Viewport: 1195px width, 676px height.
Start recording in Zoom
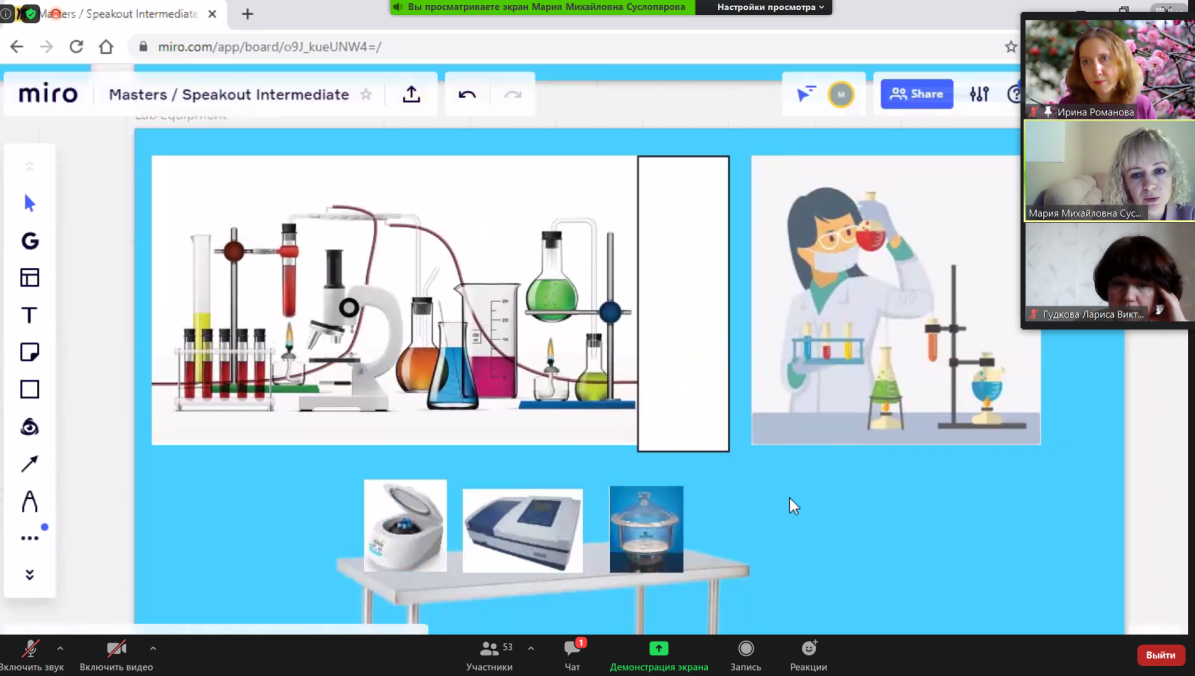coord(745,655)
